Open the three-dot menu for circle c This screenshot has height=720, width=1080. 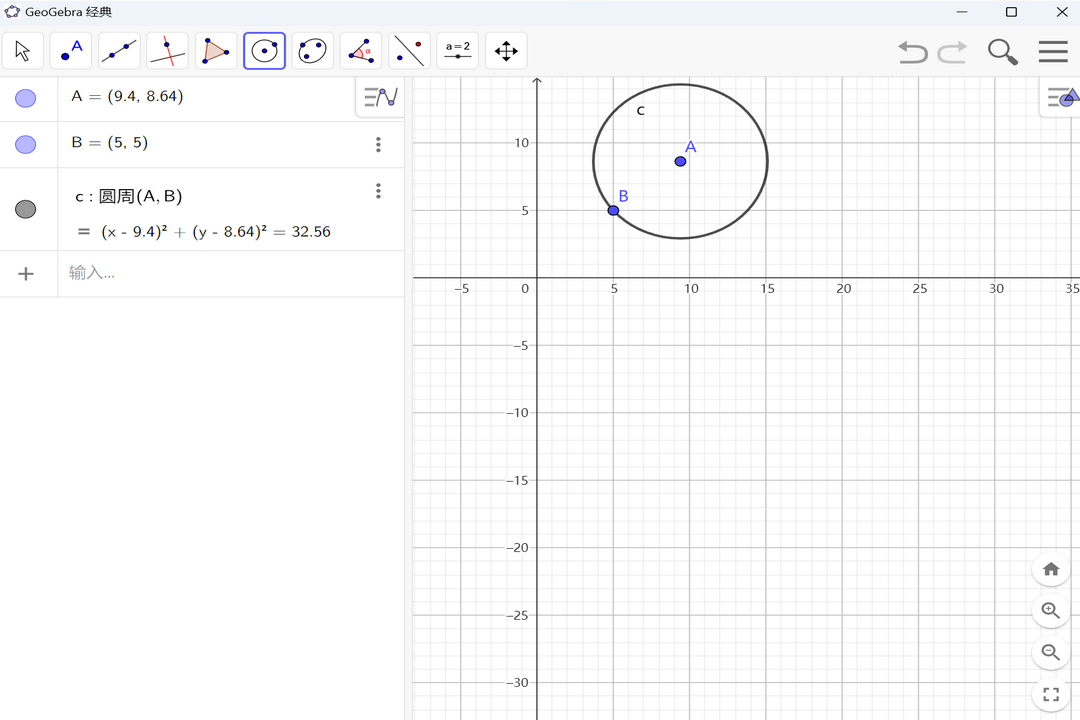[x=378, y=190]
